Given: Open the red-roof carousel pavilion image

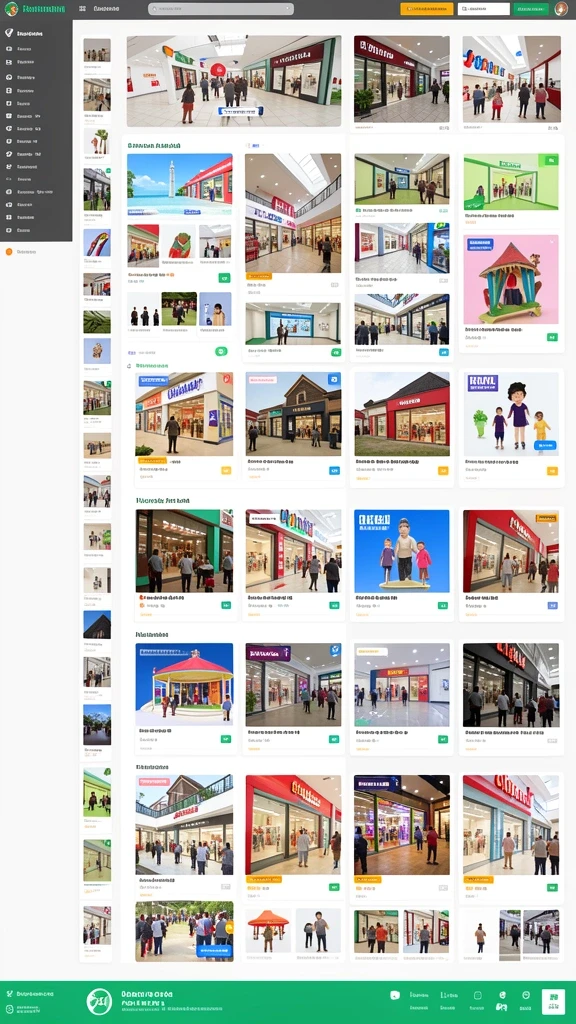Looking at the screenshot, I should 184,684.
